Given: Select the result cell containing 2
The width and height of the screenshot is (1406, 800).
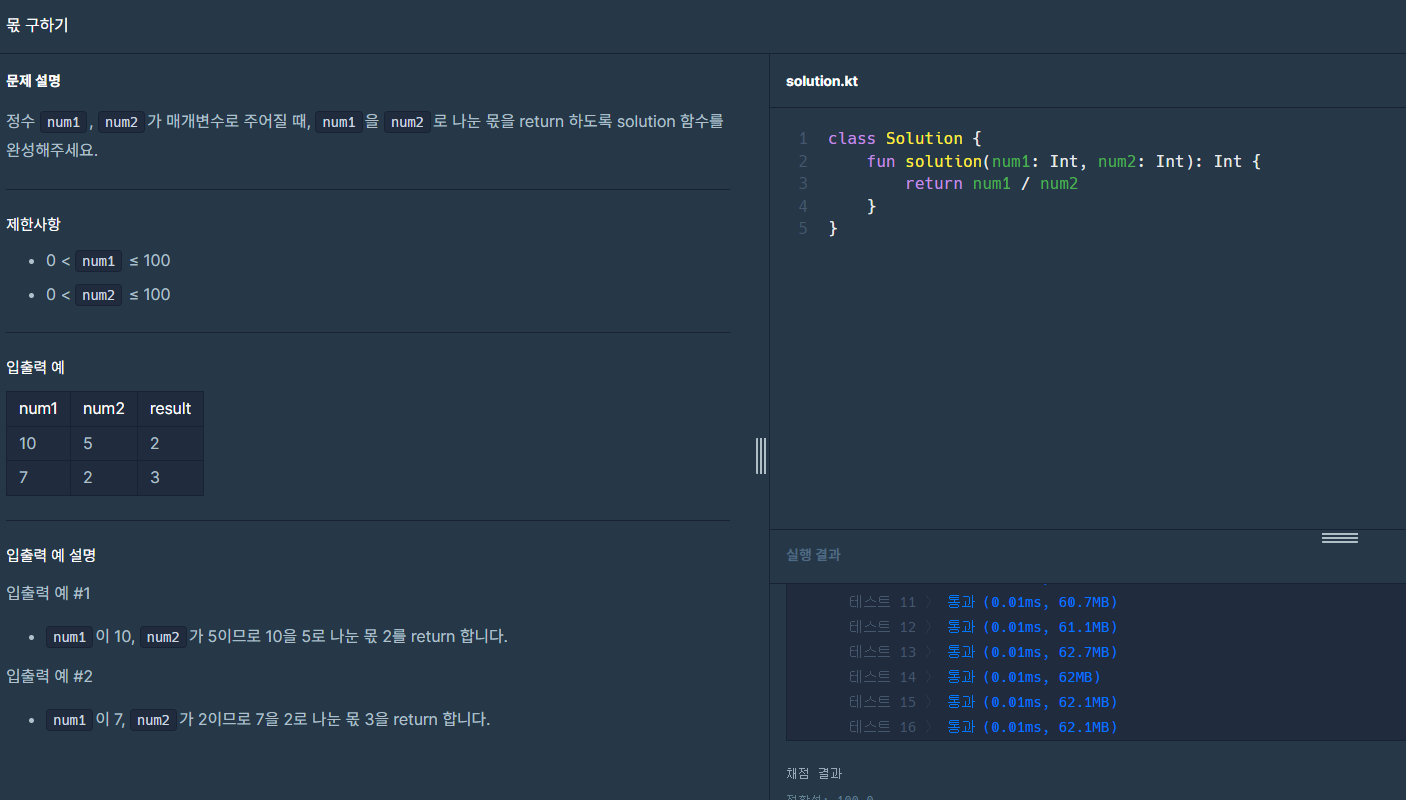Looking at the screenshot, I should [x=155, y=443].
